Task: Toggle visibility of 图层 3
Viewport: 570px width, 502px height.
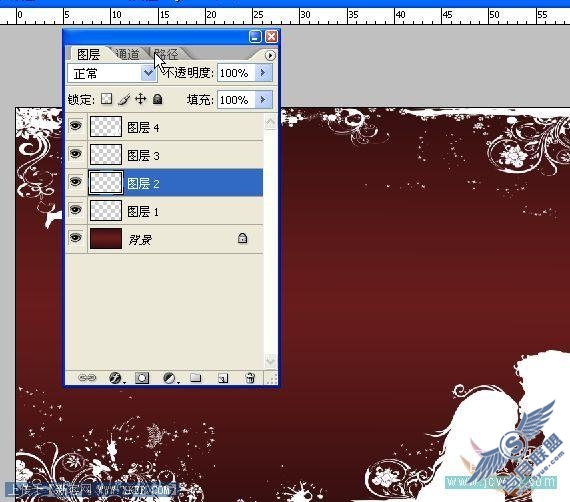Action: pos(76,154)
